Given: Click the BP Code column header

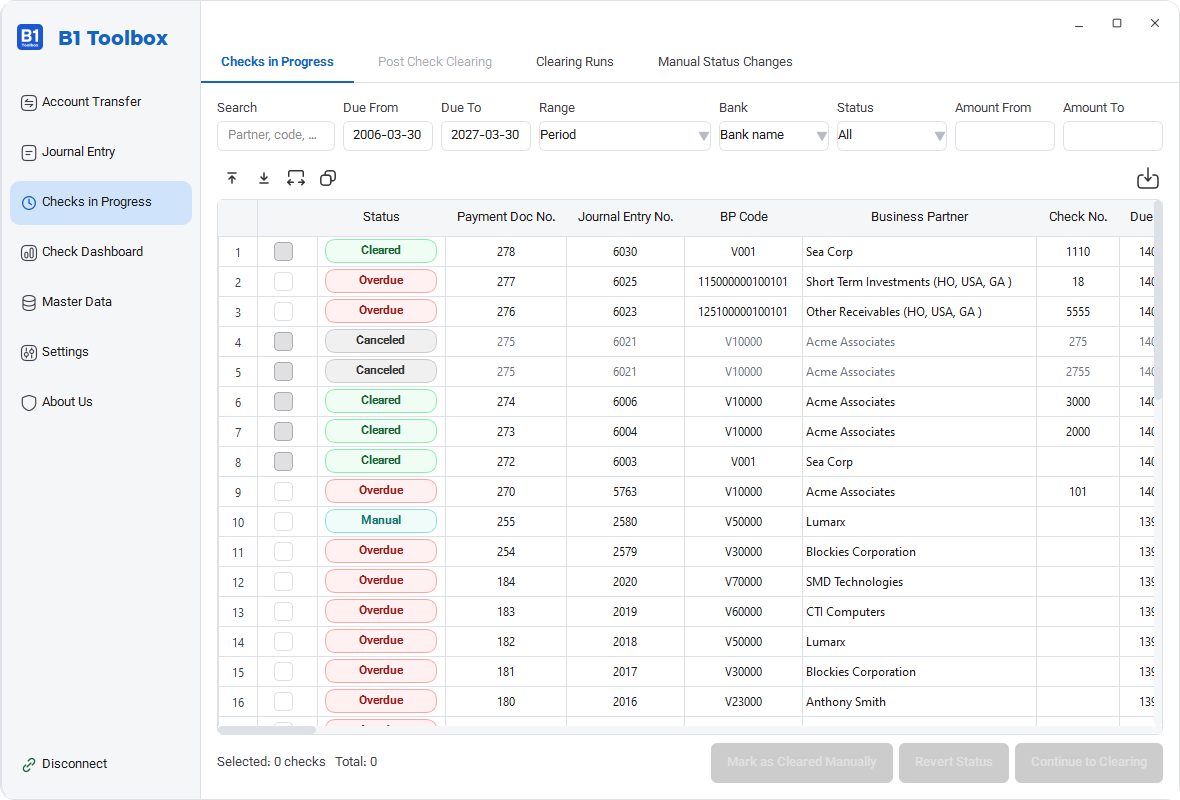Looking at the screenshot, I should coord(744,217).
